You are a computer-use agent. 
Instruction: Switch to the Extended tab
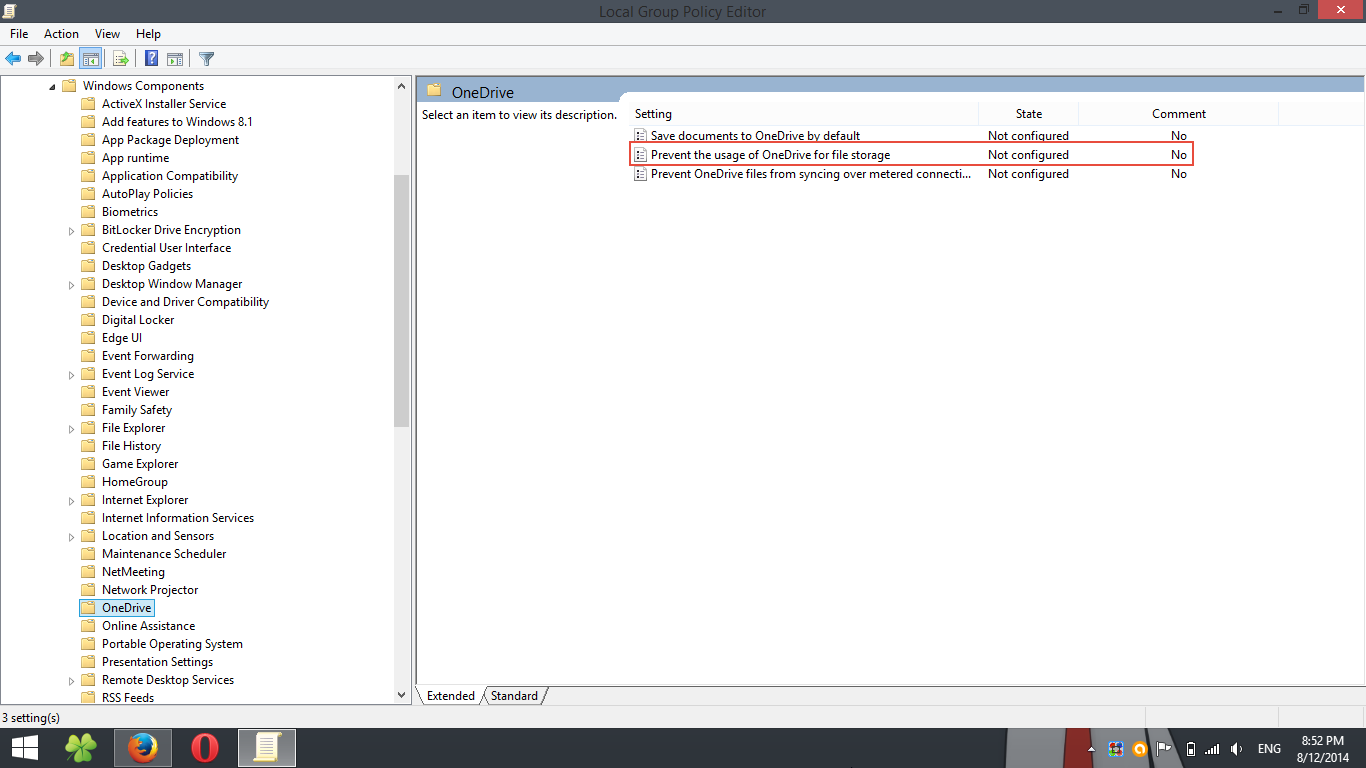[451, 696]
